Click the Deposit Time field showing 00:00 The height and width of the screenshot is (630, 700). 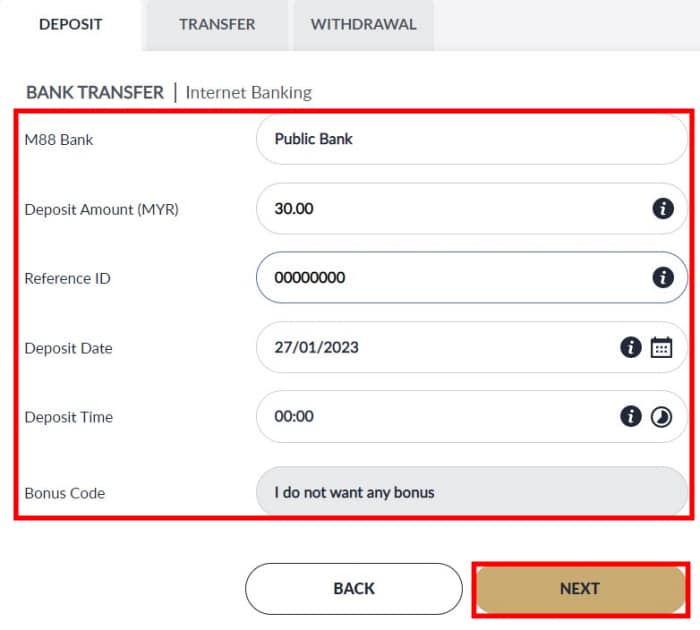pyautogui.click(x=430, y=416)
